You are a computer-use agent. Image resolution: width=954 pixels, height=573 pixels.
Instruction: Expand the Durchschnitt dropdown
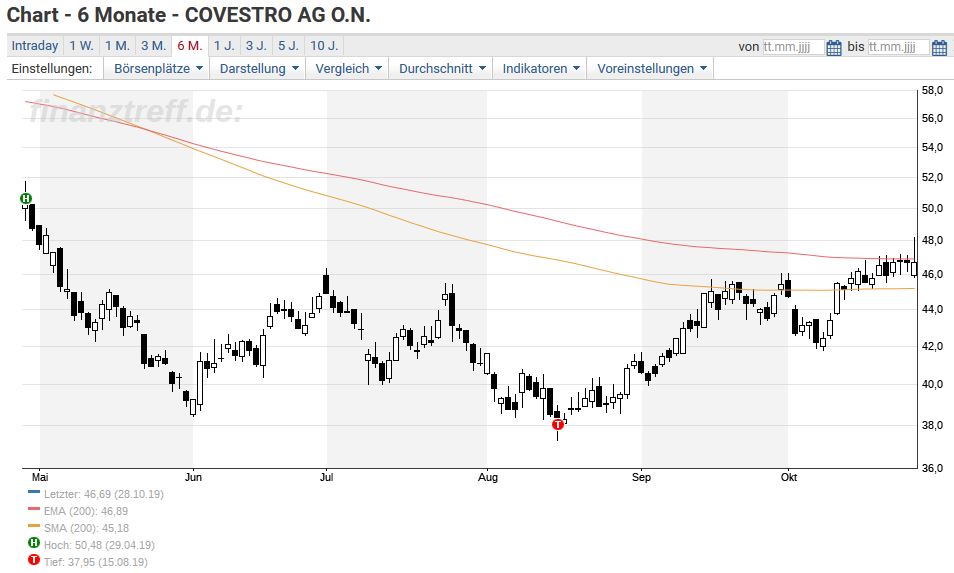click(442, 69)
